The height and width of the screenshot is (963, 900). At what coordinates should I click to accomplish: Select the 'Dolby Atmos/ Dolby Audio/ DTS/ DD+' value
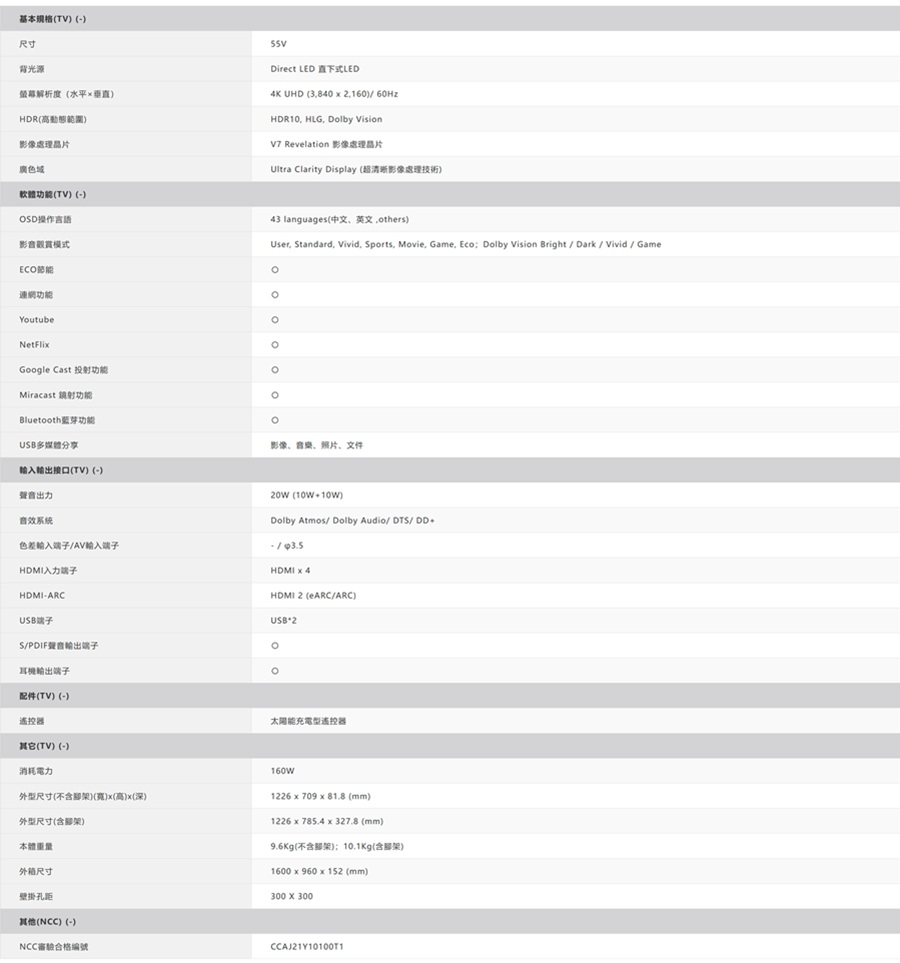tap(353, 520)
